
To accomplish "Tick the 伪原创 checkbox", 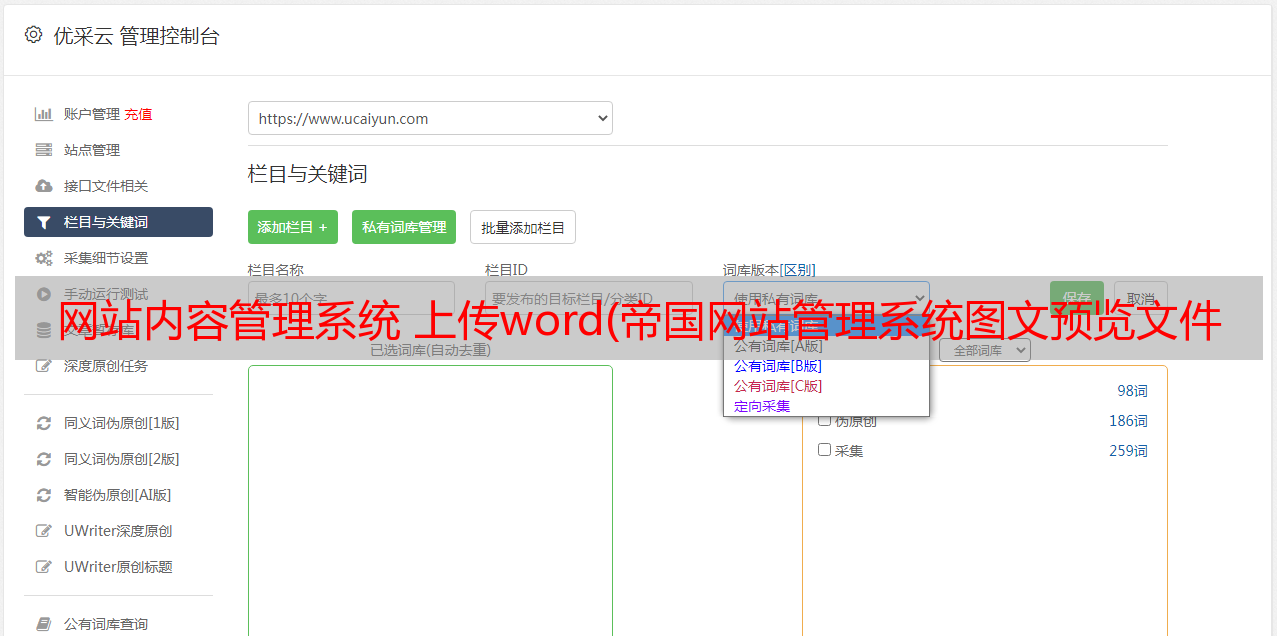I will pyautogui.click(x=825, y=420).
